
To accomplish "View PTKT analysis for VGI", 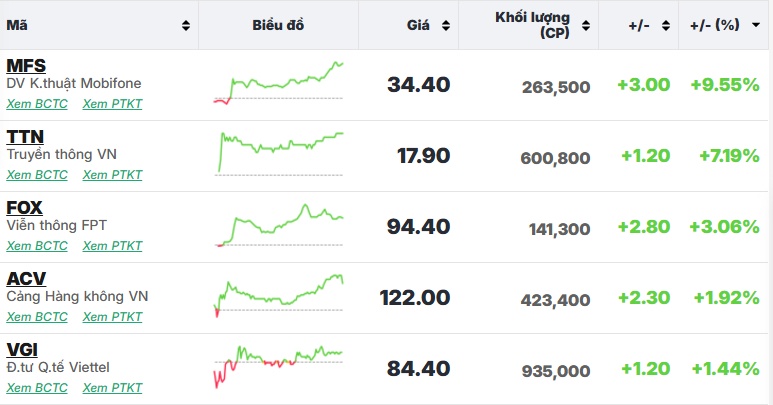I will 112,388.
